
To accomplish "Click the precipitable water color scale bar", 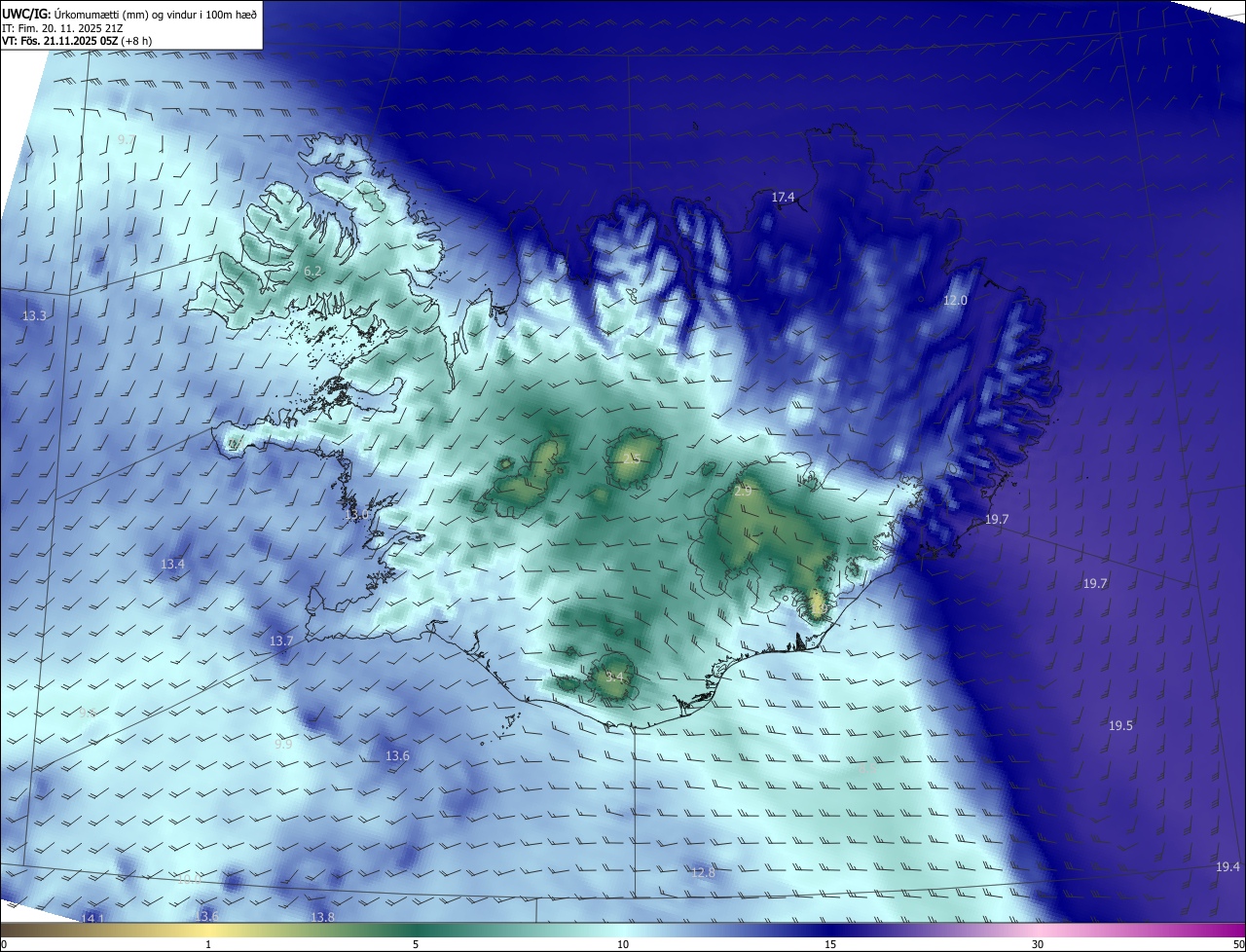I will point(623,931).
